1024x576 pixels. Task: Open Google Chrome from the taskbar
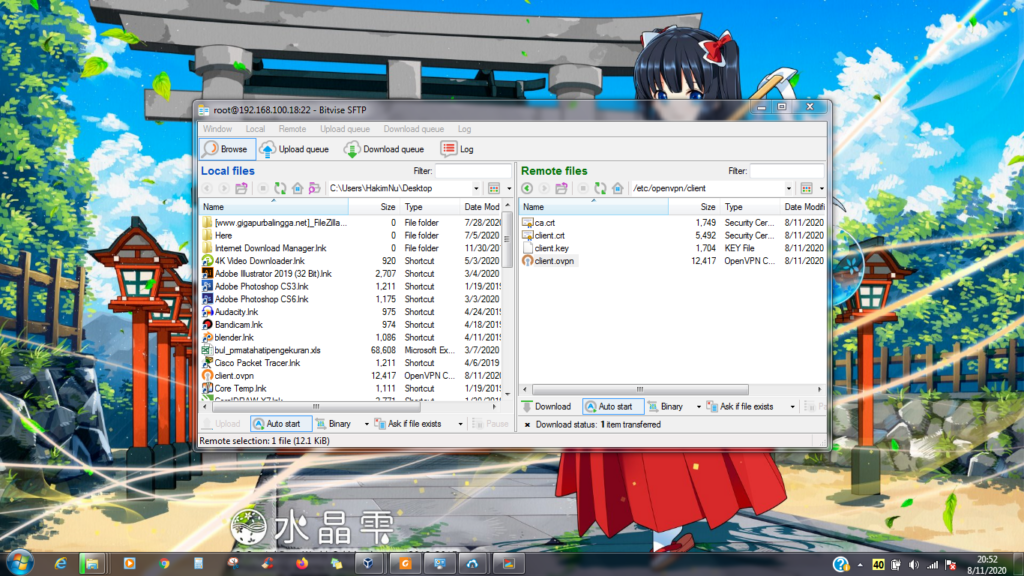click(x=164, y=563)
